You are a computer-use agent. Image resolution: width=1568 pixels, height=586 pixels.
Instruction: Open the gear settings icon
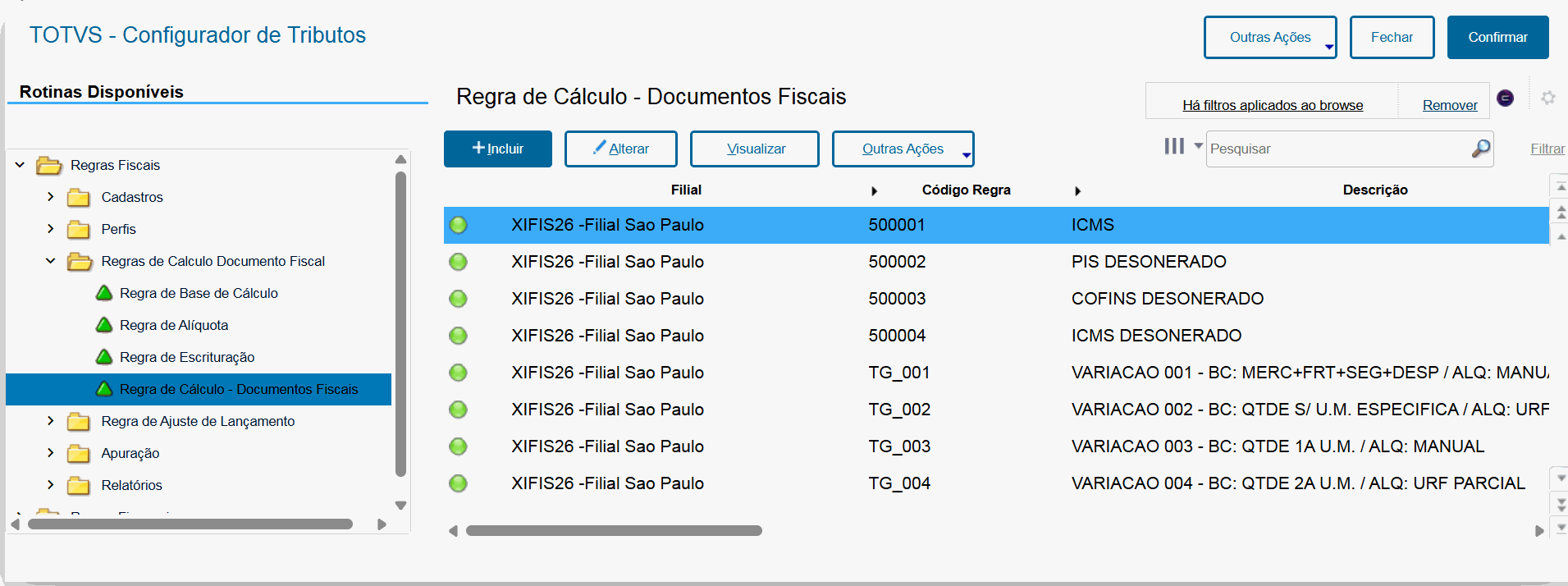[x=1547, y=98]
